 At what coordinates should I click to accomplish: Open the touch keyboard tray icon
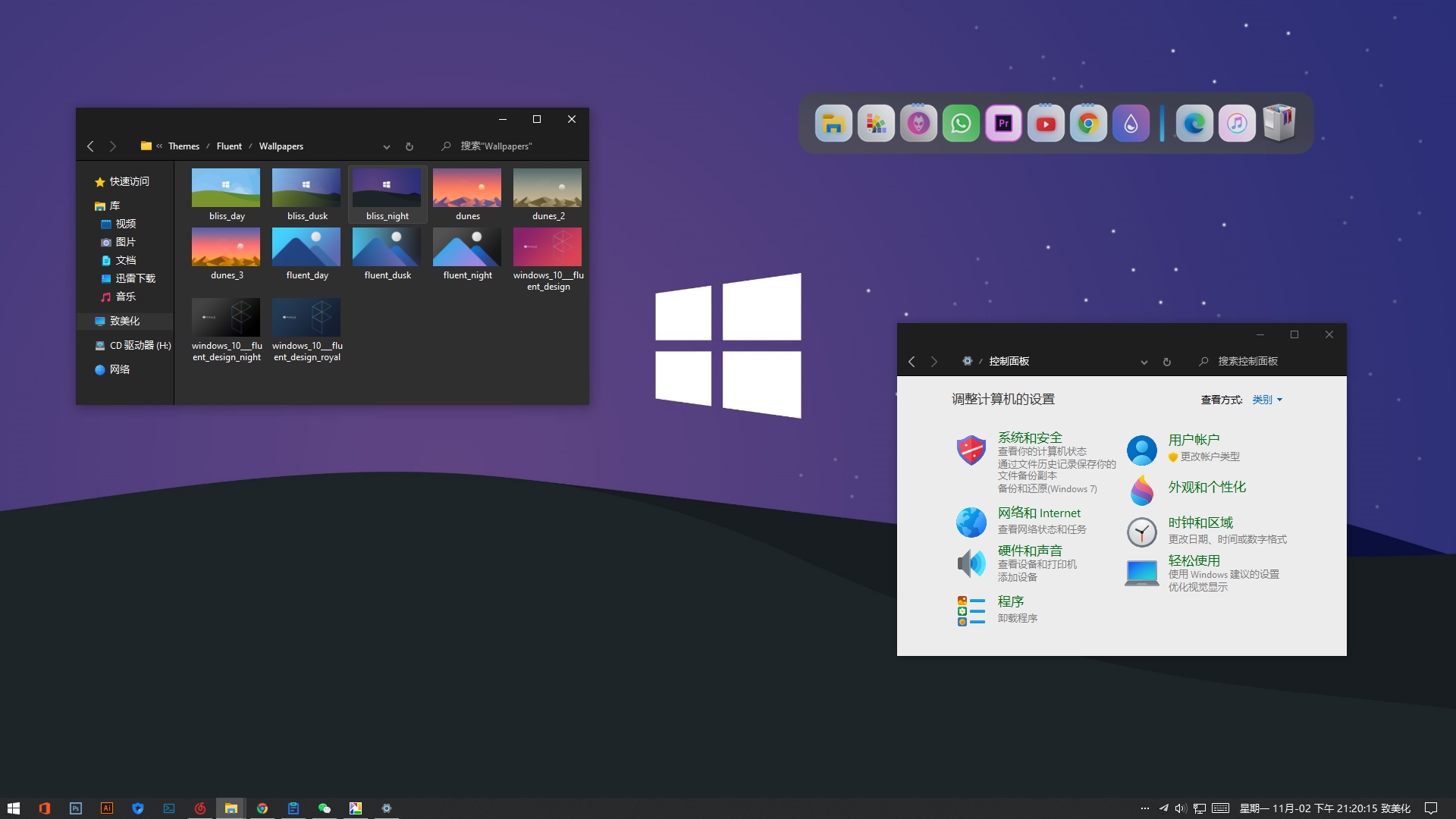pos(1220,808)
